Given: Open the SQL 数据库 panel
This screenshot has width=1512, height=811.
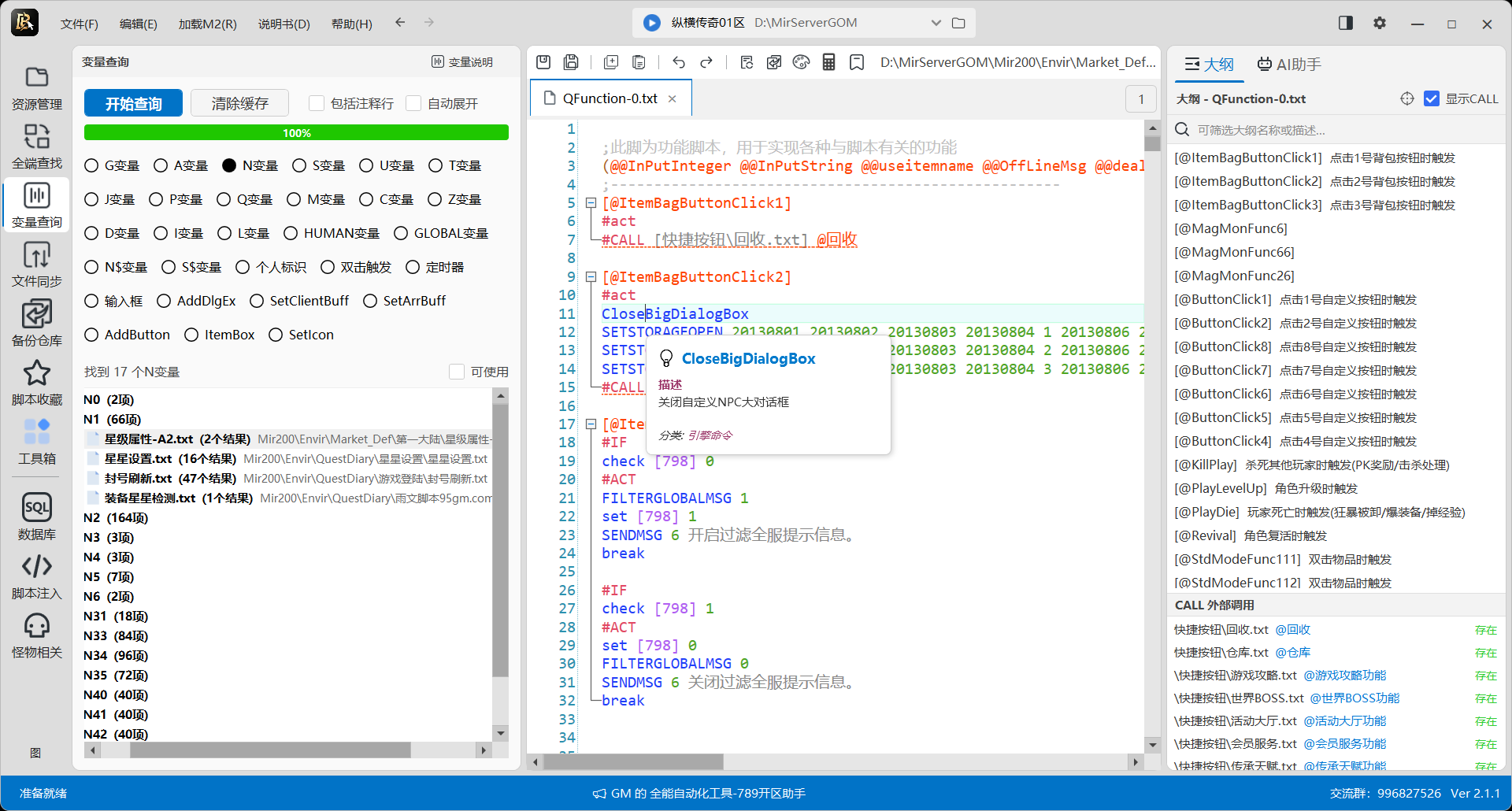Looking at the screenshot, I should coord(37,518).
